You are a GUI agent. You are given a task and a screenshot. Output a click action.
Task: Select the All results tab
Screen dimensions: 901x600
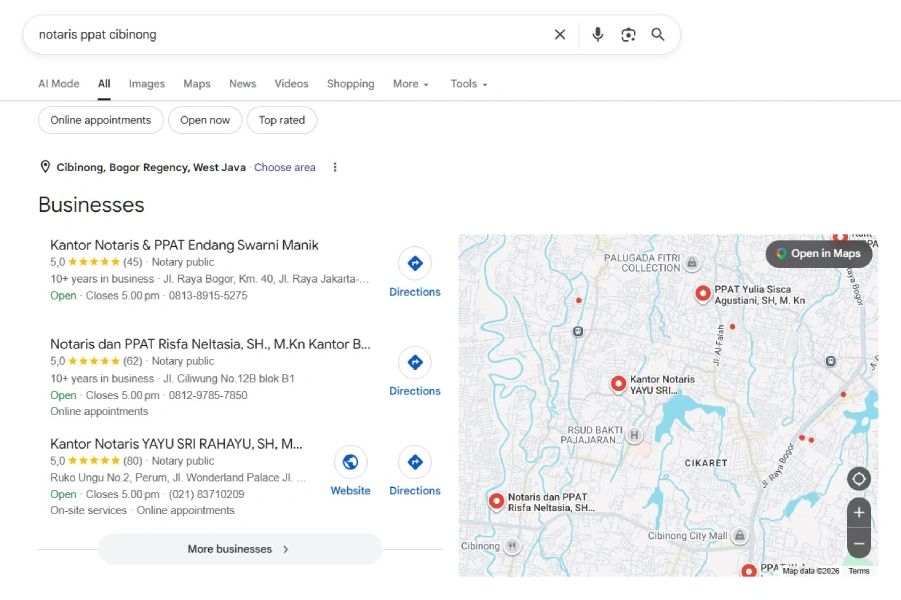[104, 84]
